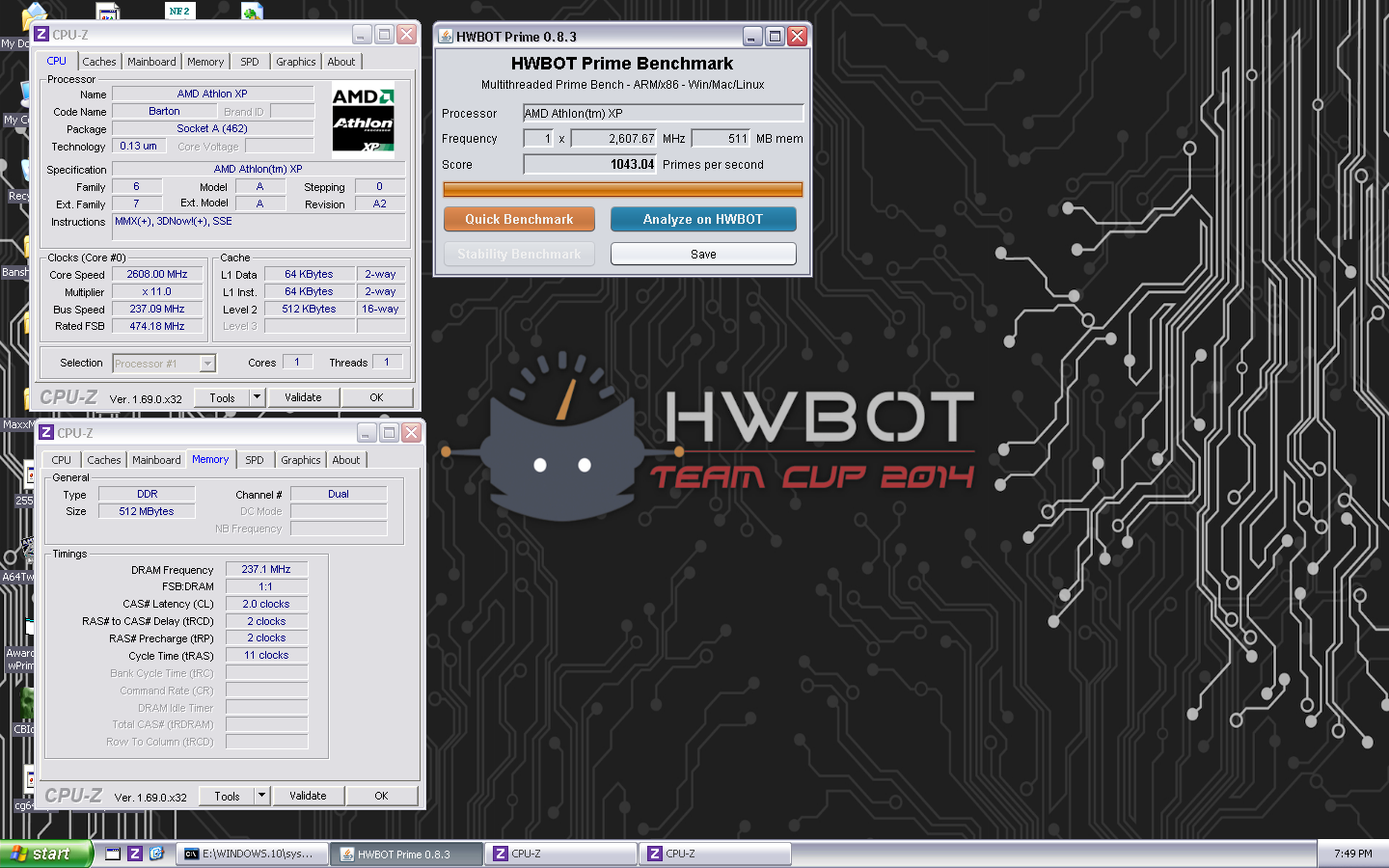The width and height of the screenshot is (1389, 868).
Task: Open Caches tab in the Memory CPU-Z window
Action: [104, 460]
